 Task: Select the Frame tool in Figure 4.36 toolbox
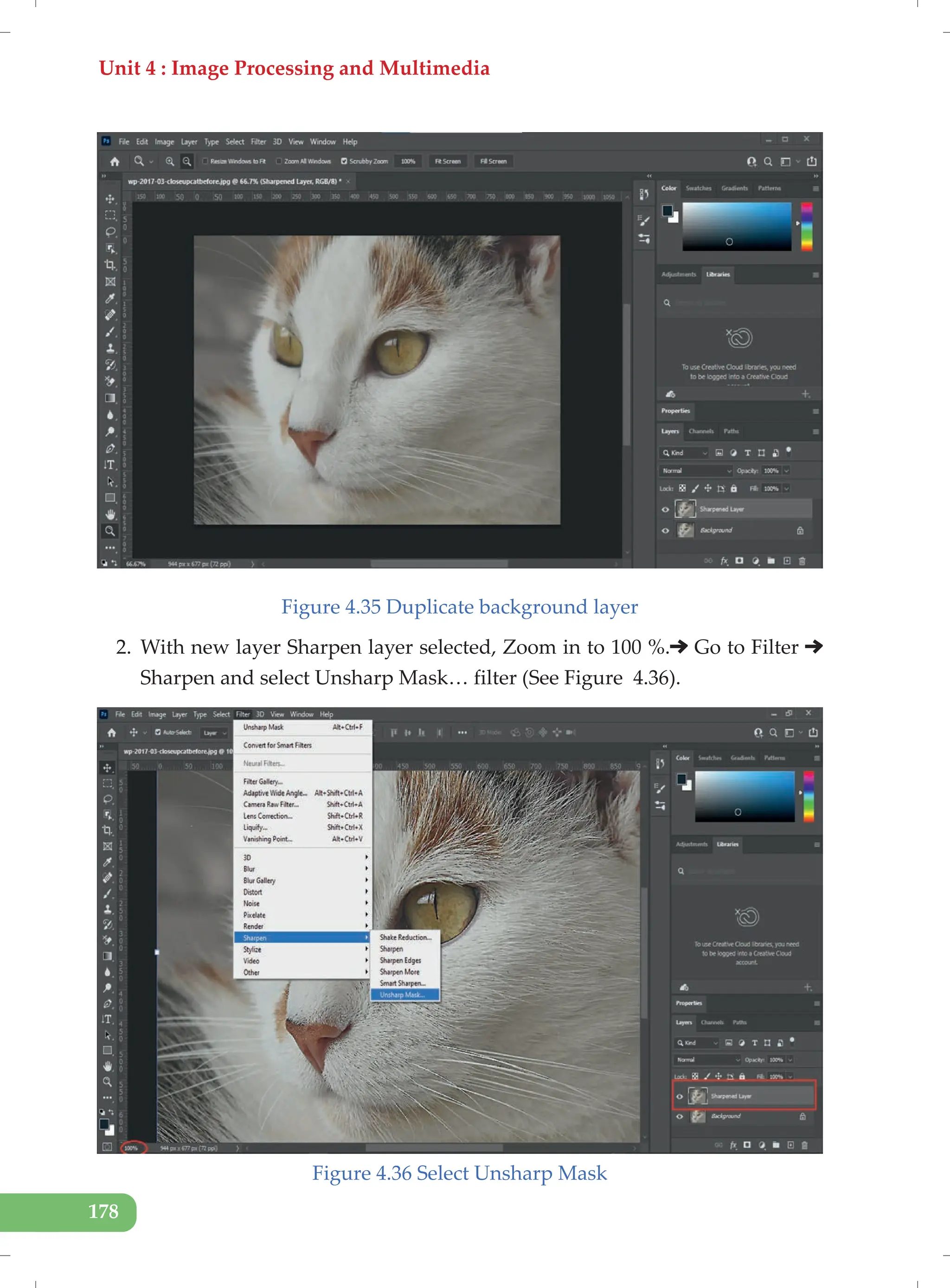pyautogui.click(x=107, y=846)
